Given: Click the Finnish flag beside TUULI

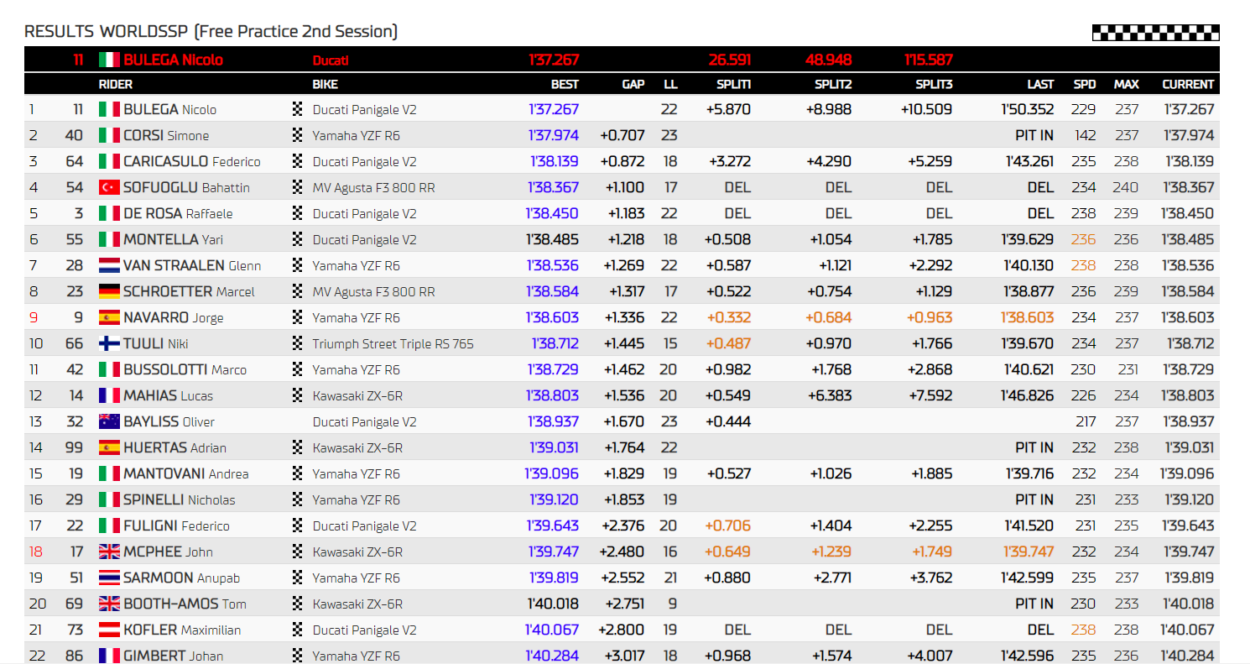Looking at the screenshot, I should tap(109, 343).
